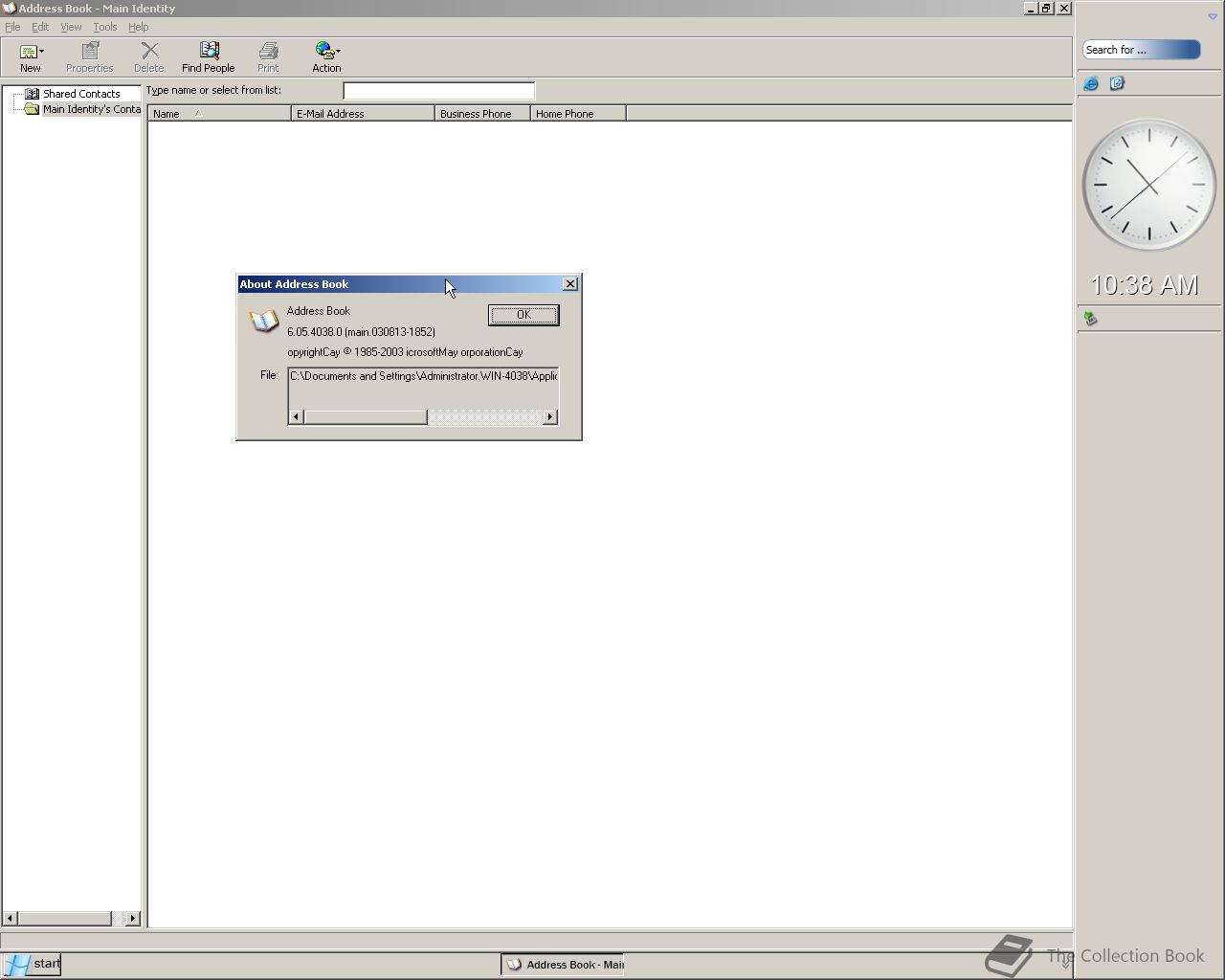Click the Type name input field
Screen dimensions: 1225x980
click(x=439, y=91)
